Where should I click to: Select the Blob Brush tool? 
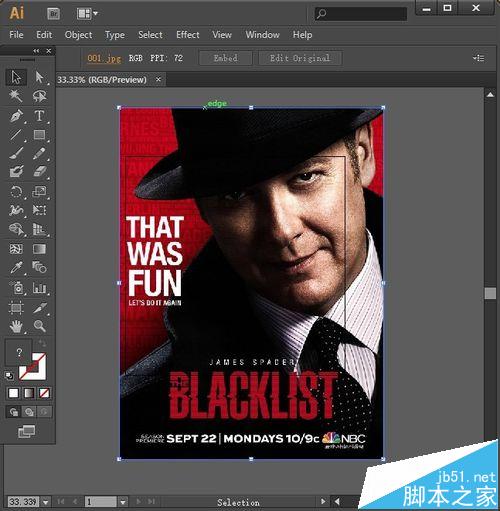(16, 172)
